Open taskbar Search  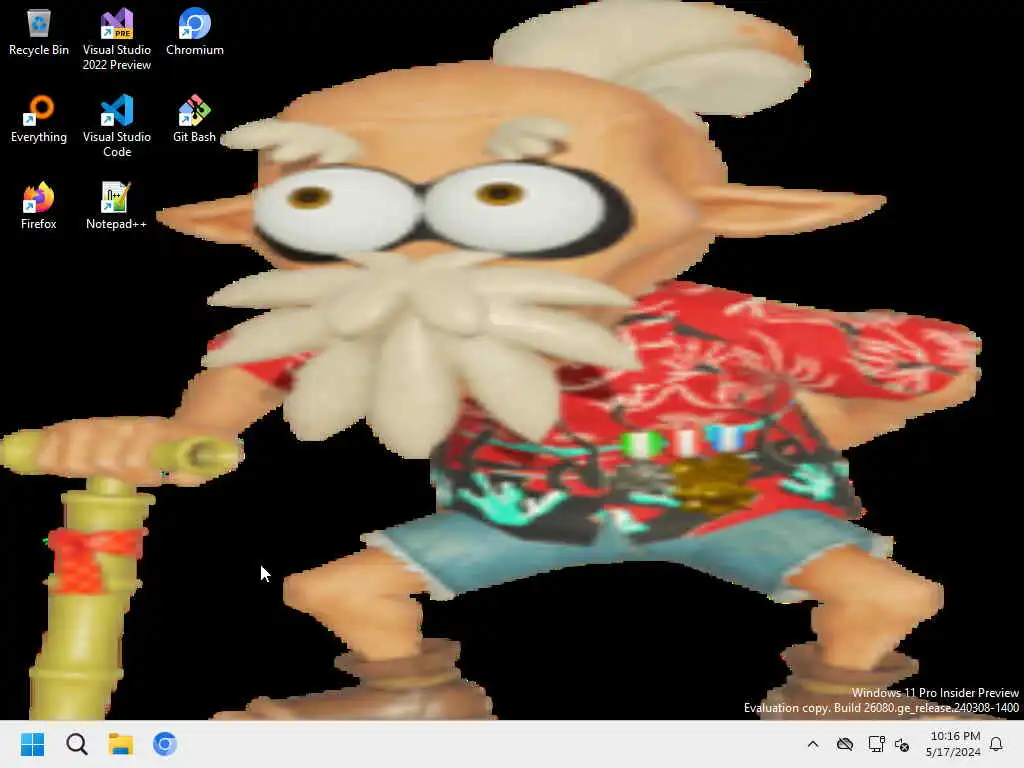[77, 744]
